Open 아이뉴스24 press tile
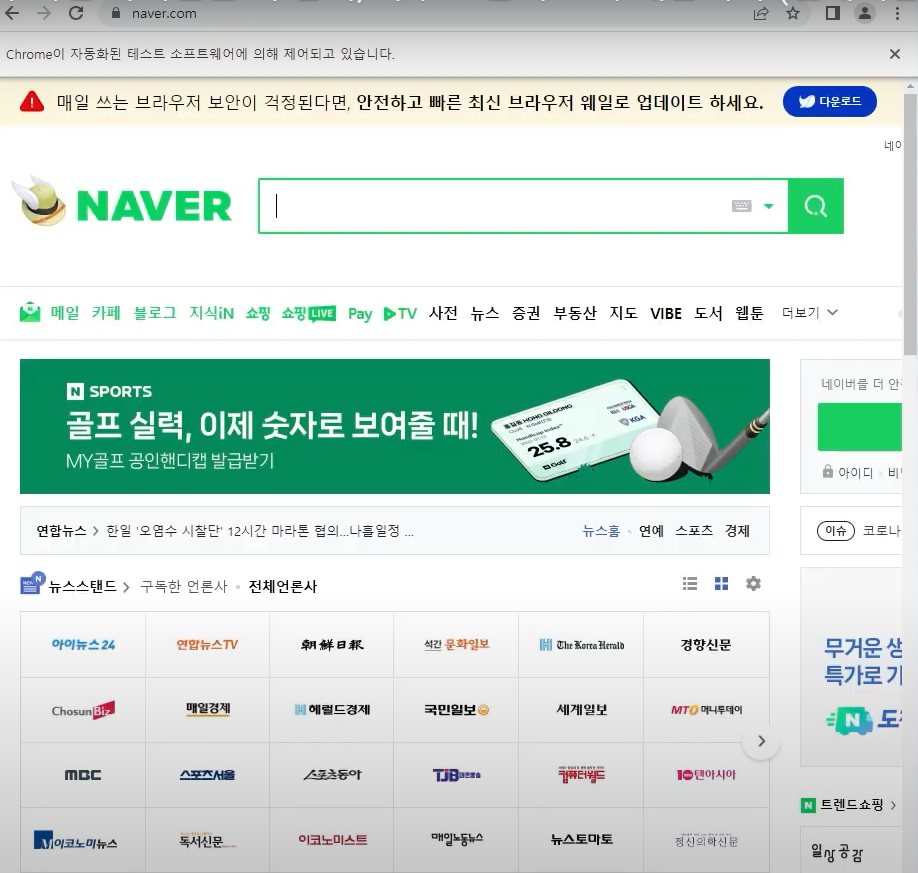The height and width of the screenshot is (873, 918). pos(83,645)
